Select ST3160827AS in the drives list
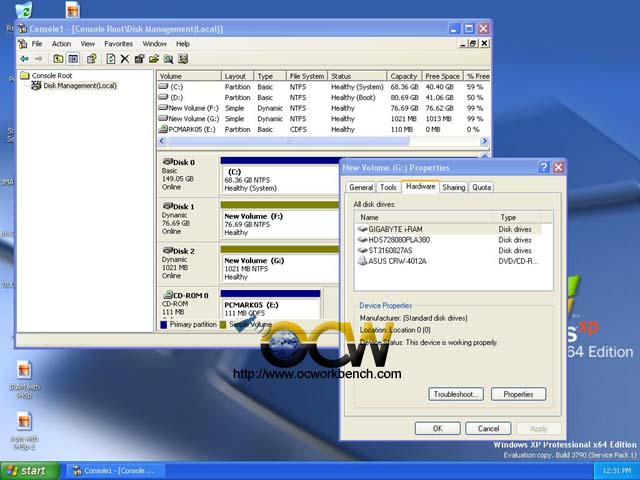Screen dimensions: 640x480 click(x=448, y=250)
